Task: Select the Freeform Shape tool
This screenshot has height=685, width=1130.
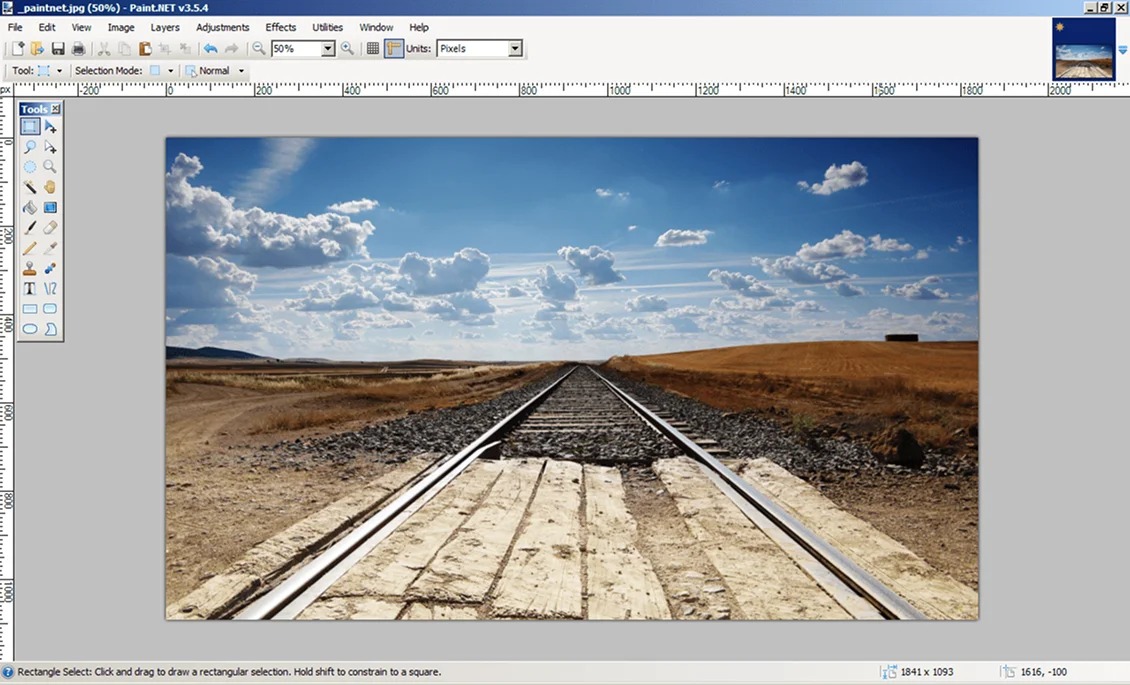Action: tap(50, 329)
